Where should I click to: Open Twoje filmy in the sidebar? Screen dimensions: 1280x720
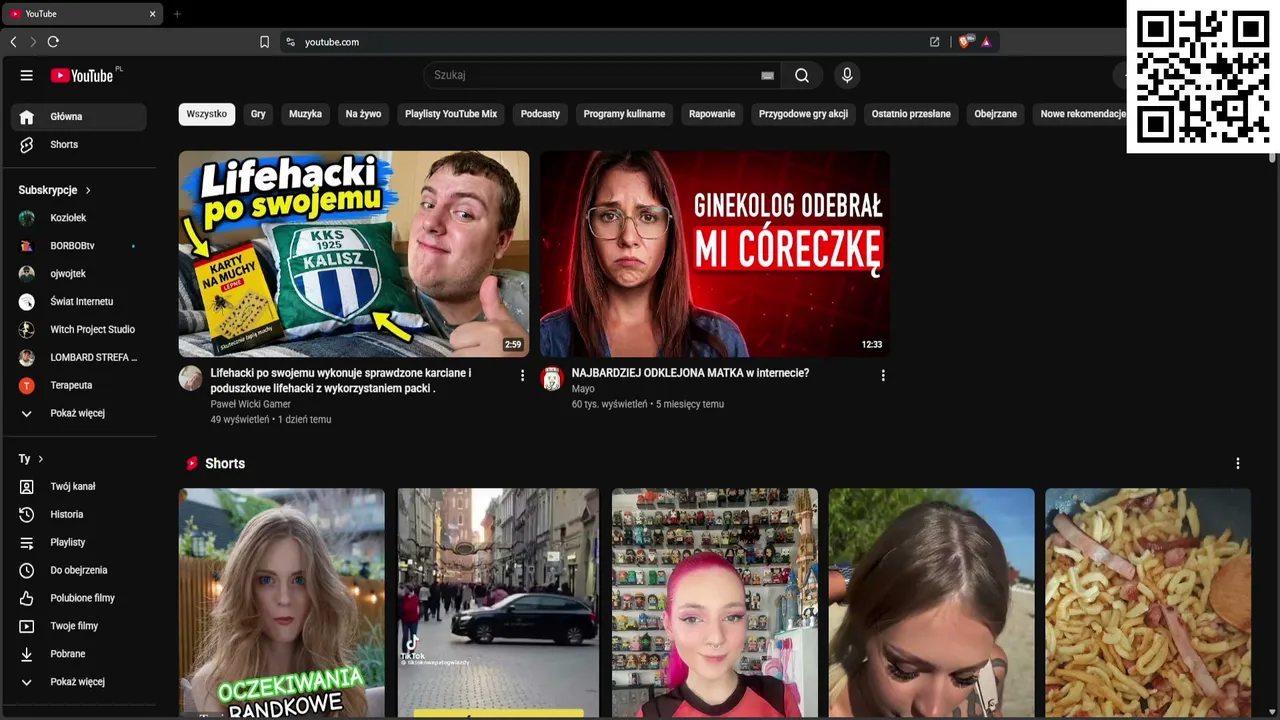79,627
